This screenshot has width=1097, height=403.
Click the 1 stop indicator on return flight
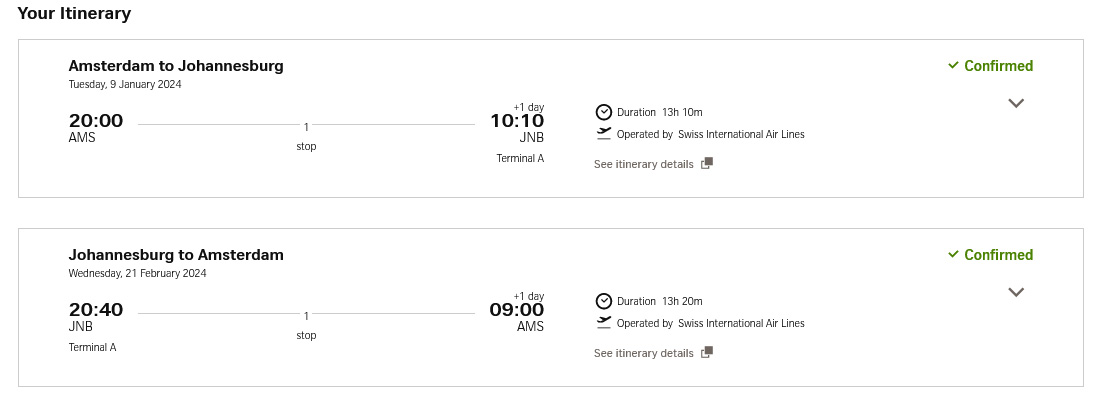pos(306,325)
